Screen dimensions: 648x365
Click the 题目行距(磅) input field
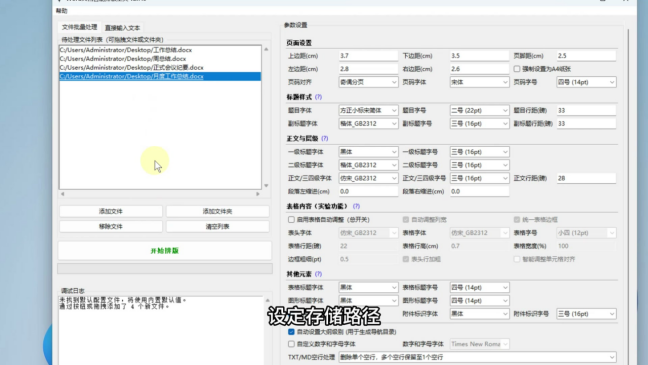586,110
